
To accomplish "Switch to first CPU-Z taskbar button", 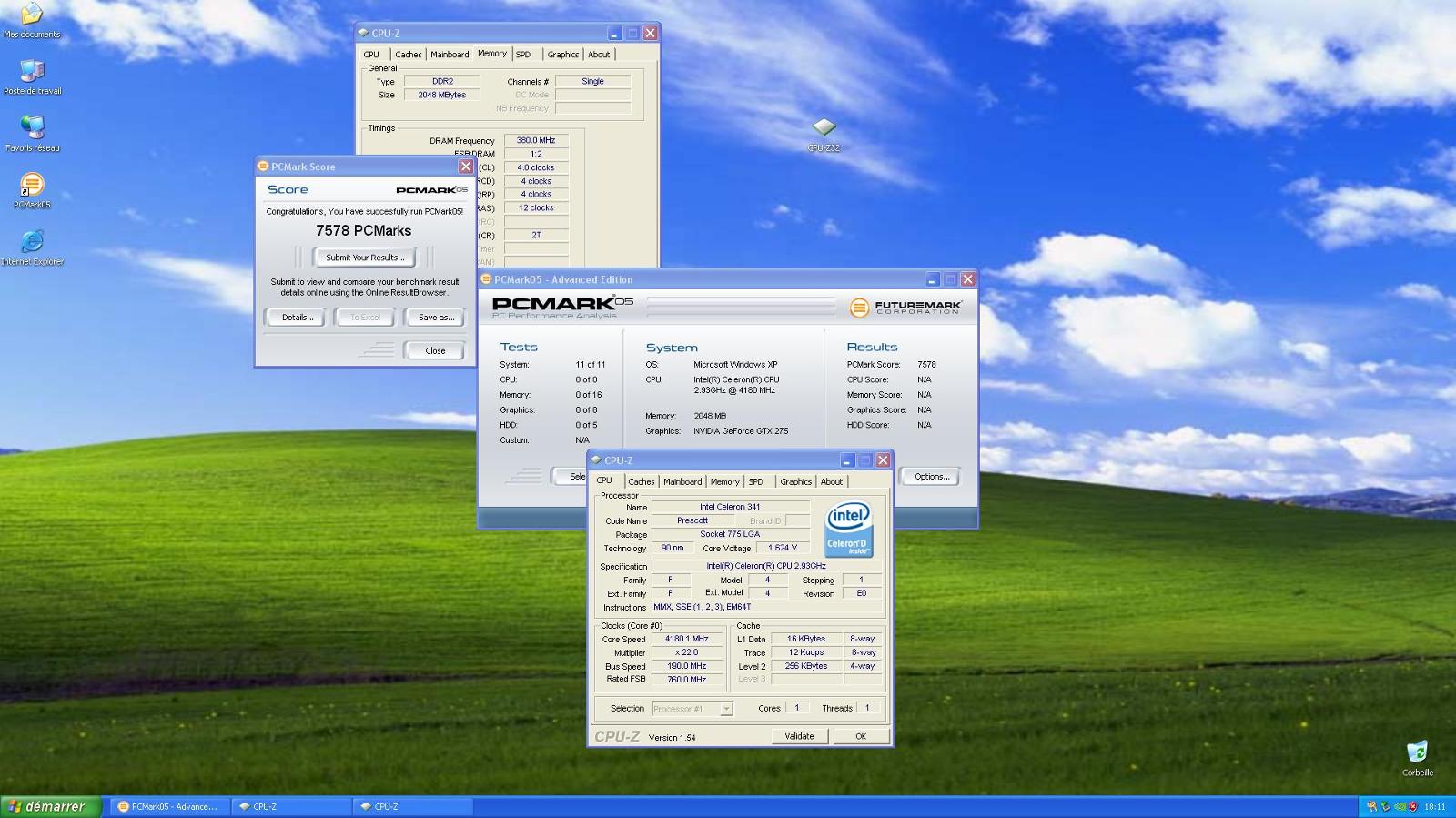I will tap(291, 806).
